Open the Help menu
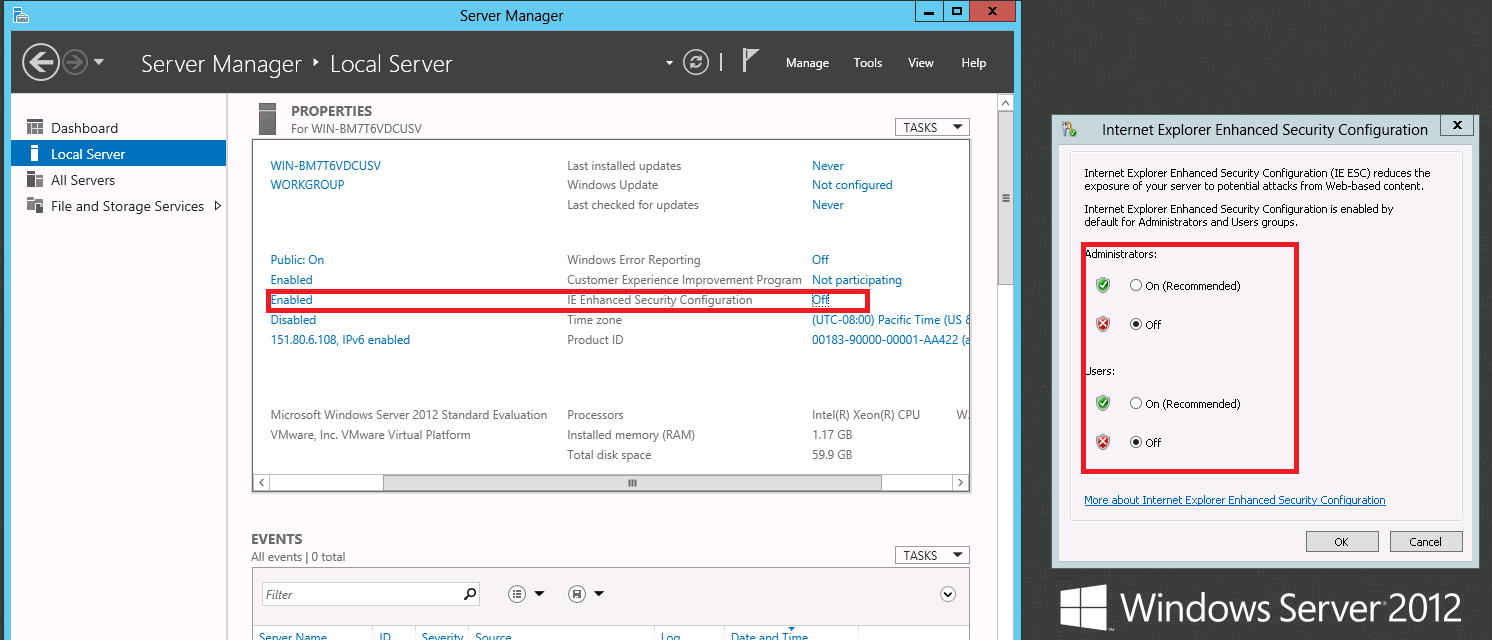 click(974, 63)
